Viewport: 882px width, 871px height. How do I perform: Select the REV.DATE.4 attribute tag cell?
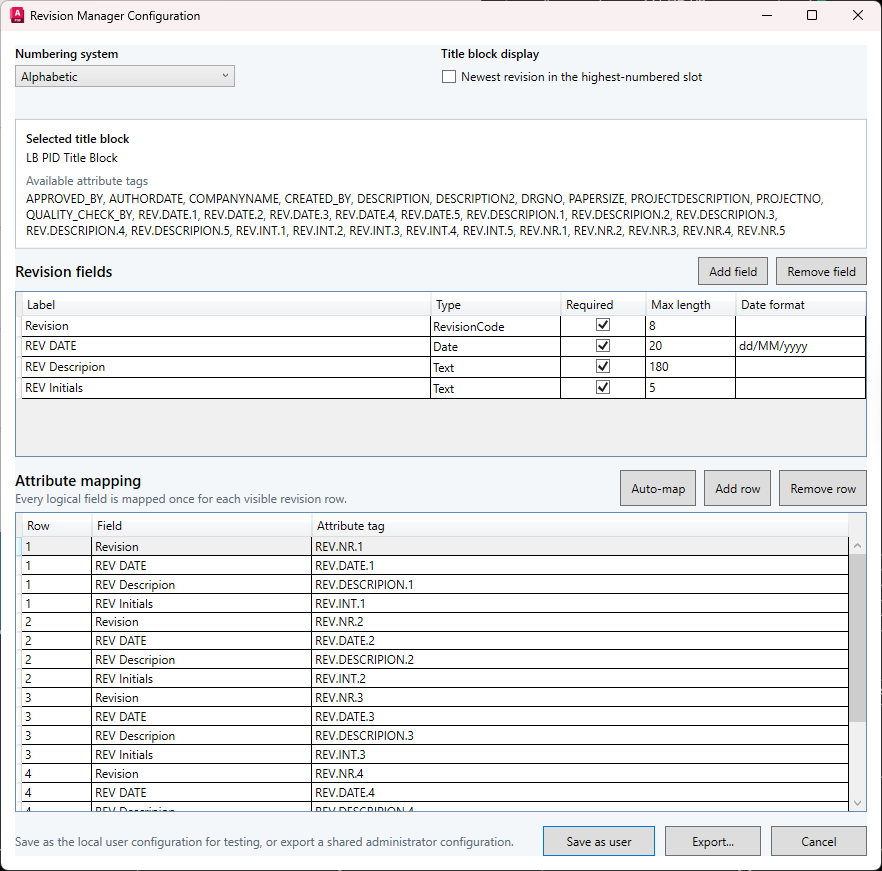pos(580,792)
